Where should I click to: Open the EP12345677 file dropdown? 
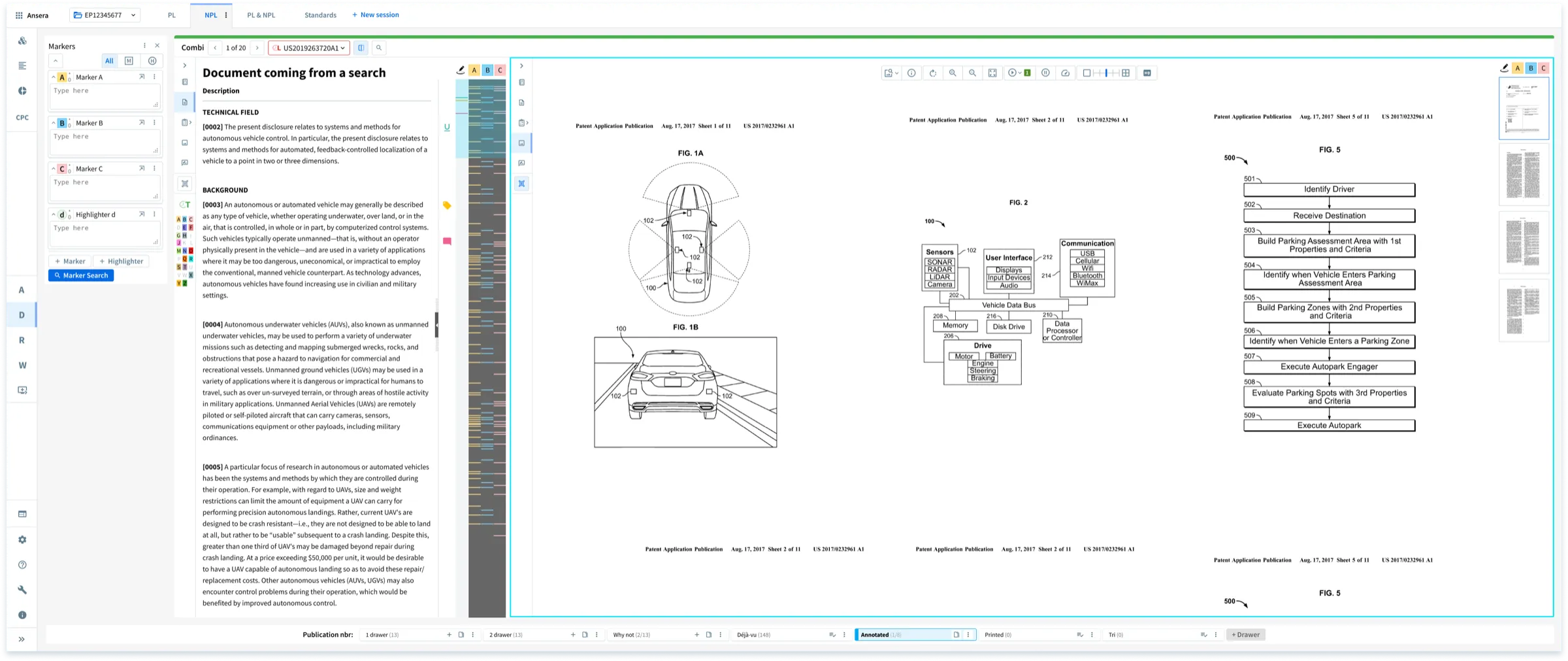pos(105,15)
